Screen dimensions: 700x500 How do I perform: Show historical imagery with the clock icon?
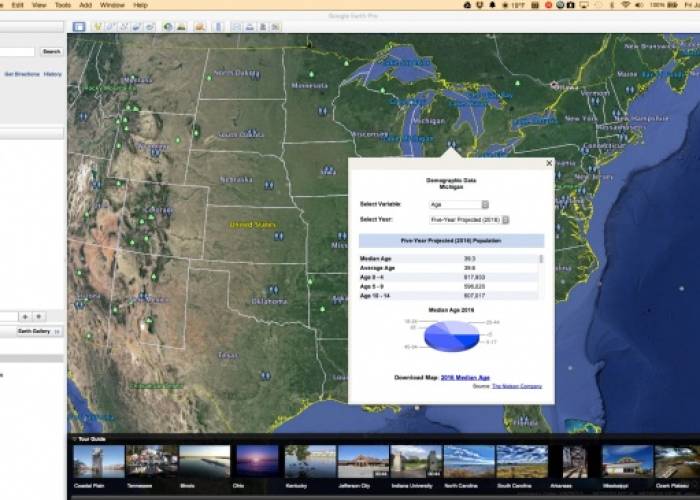(x=168, y=27)
